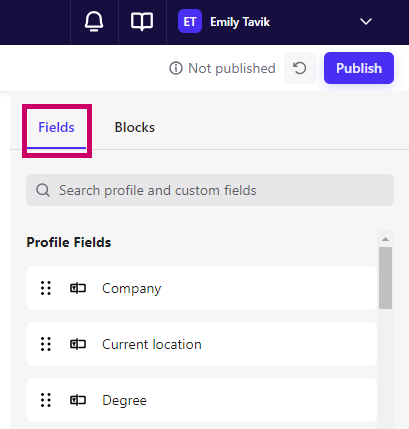Screen dimensions: 409x429
Task: Click the Degree text field type icon
Action: click(78, 400)
